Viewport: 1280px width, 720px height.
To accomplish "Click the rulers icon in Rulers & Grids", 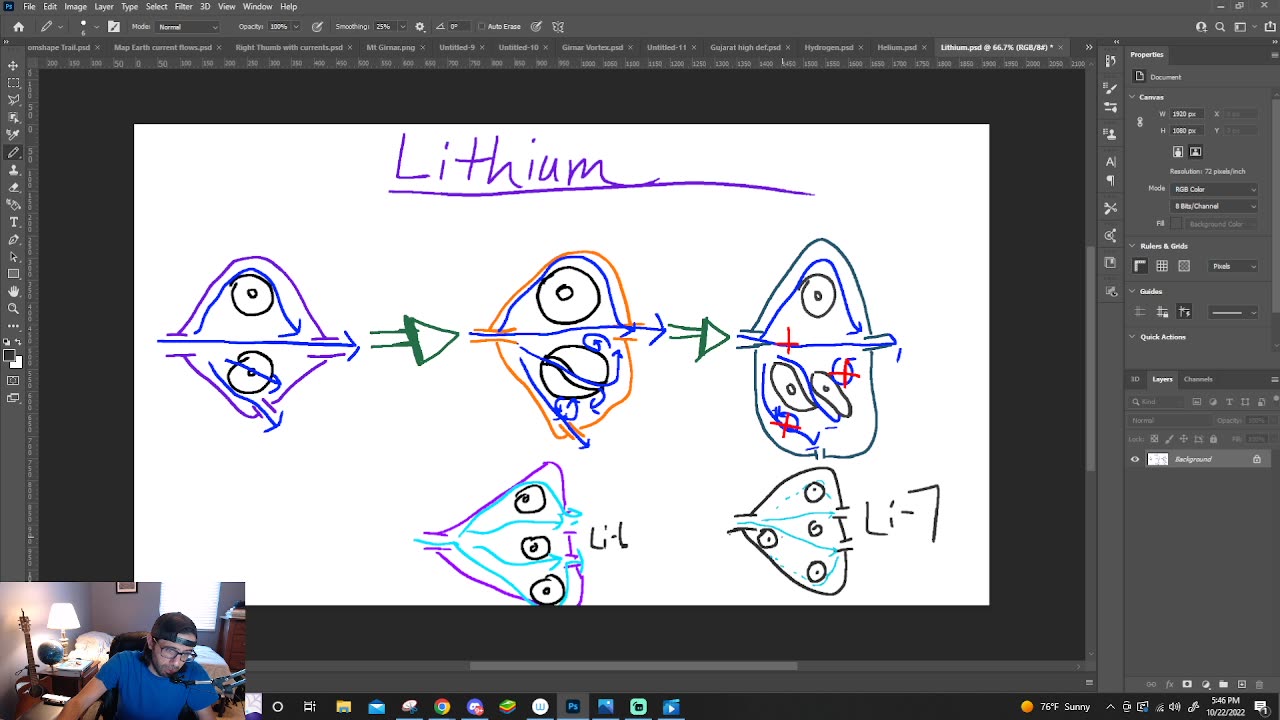I will coord(1140,266).
